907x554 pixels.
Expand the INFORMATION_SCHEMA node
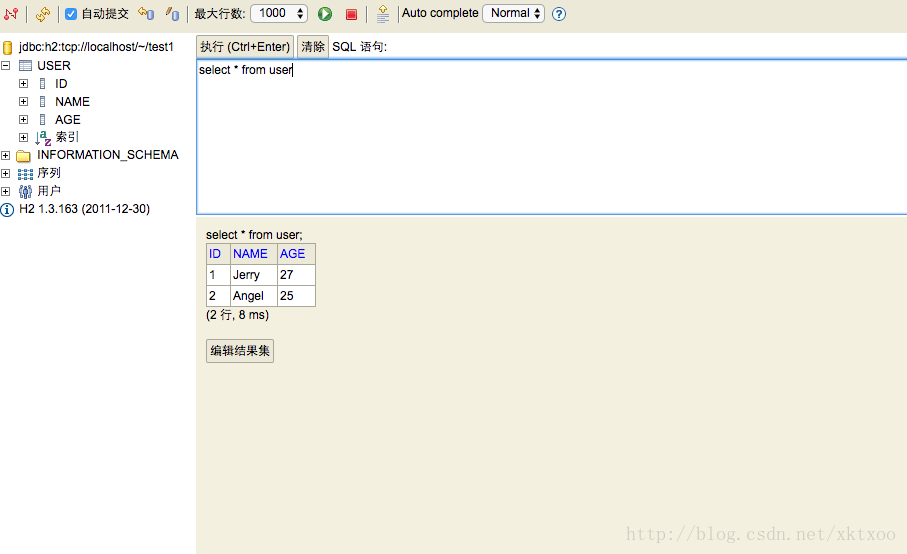click(6, 156)
